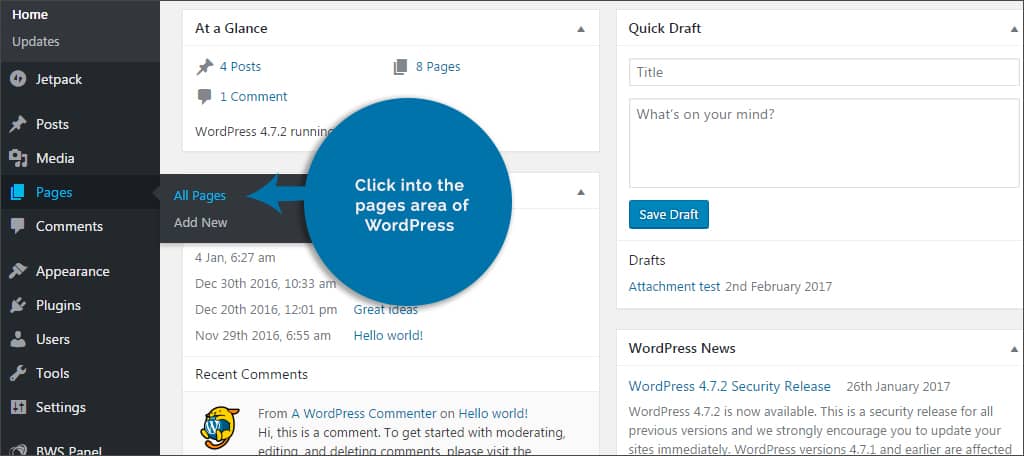Collapse the Activity widget via arrow

[x=581, y=193]
